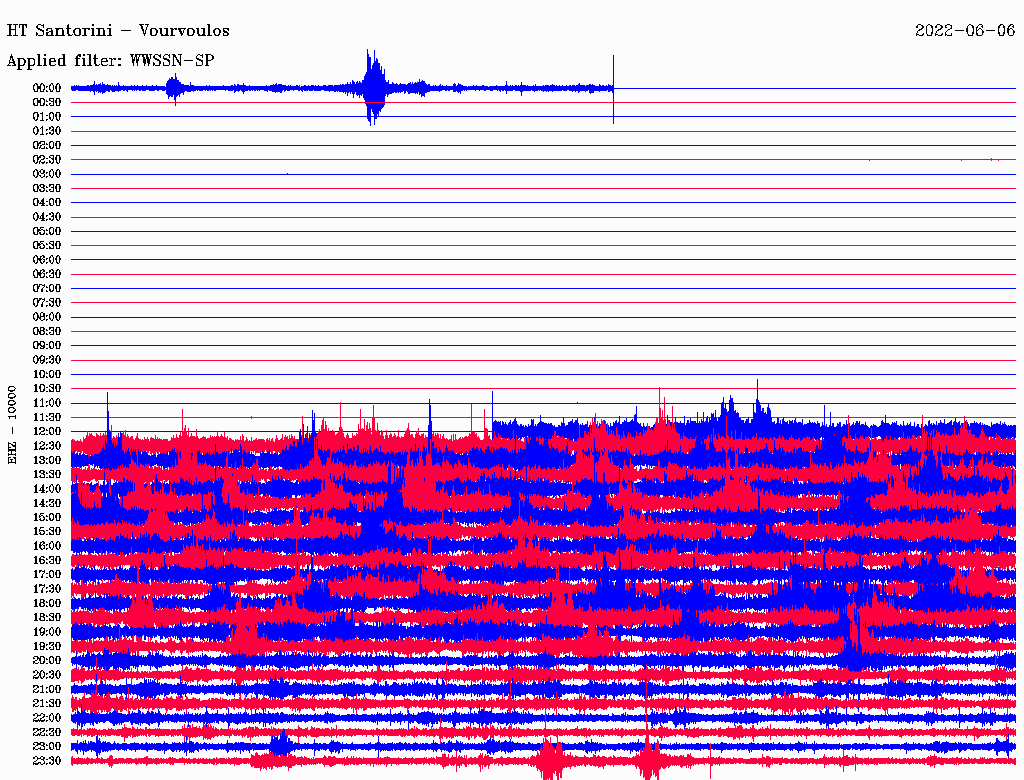Click the 22:00 time label
Screen dimensions: 1024x780
point(47,717)
